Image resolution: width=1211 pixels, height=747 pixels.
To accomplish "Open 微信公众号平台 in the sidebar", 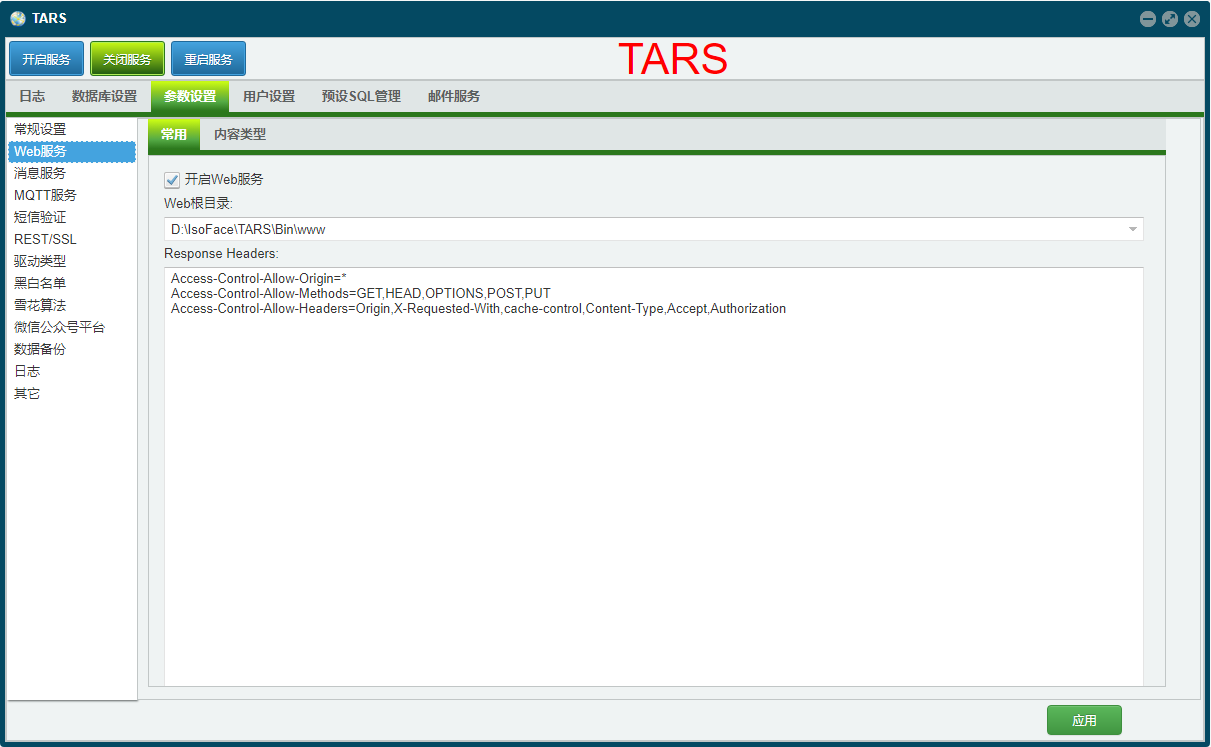I will pos(72,328).
